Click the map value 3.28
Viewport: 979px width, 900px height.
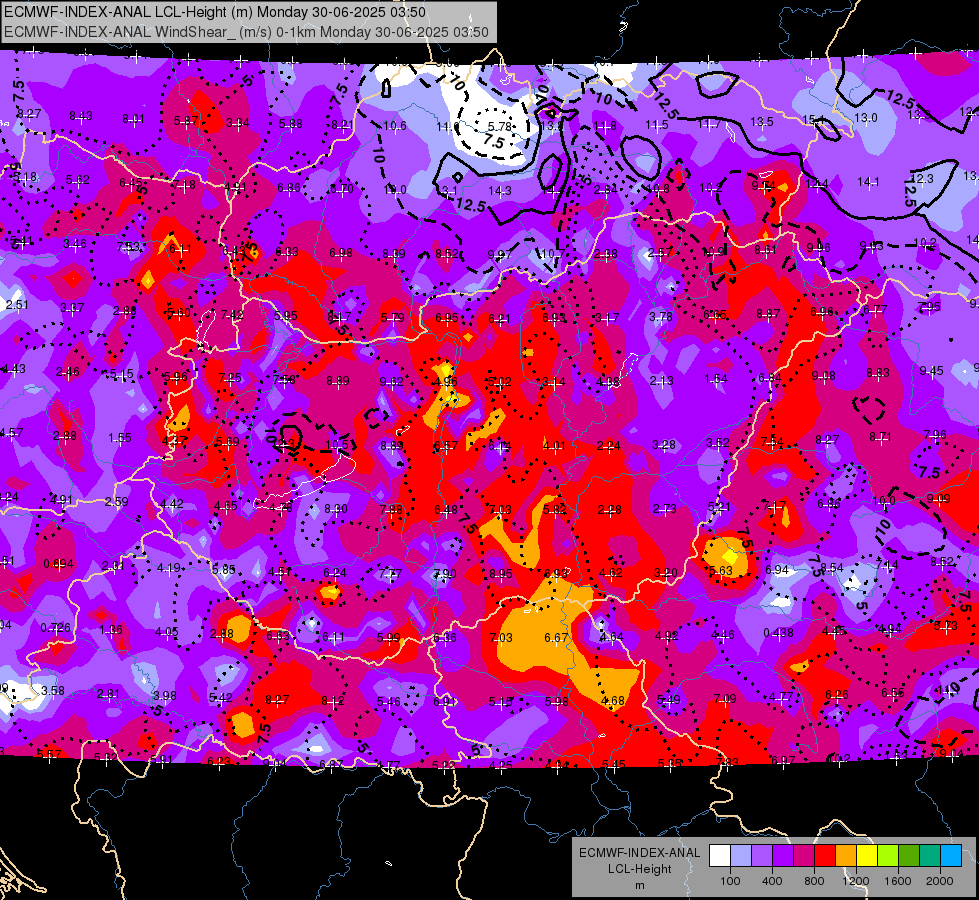[x=664, y=445]
